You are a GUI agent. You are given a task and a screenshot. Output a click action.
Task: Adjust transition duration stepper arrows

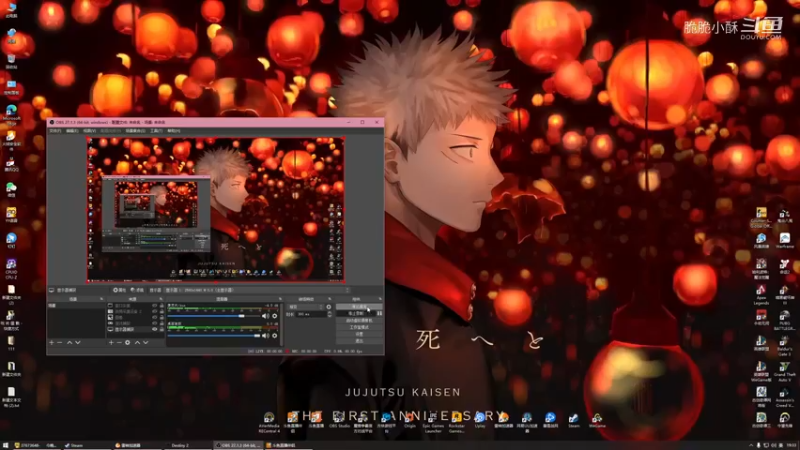point(330,314)
